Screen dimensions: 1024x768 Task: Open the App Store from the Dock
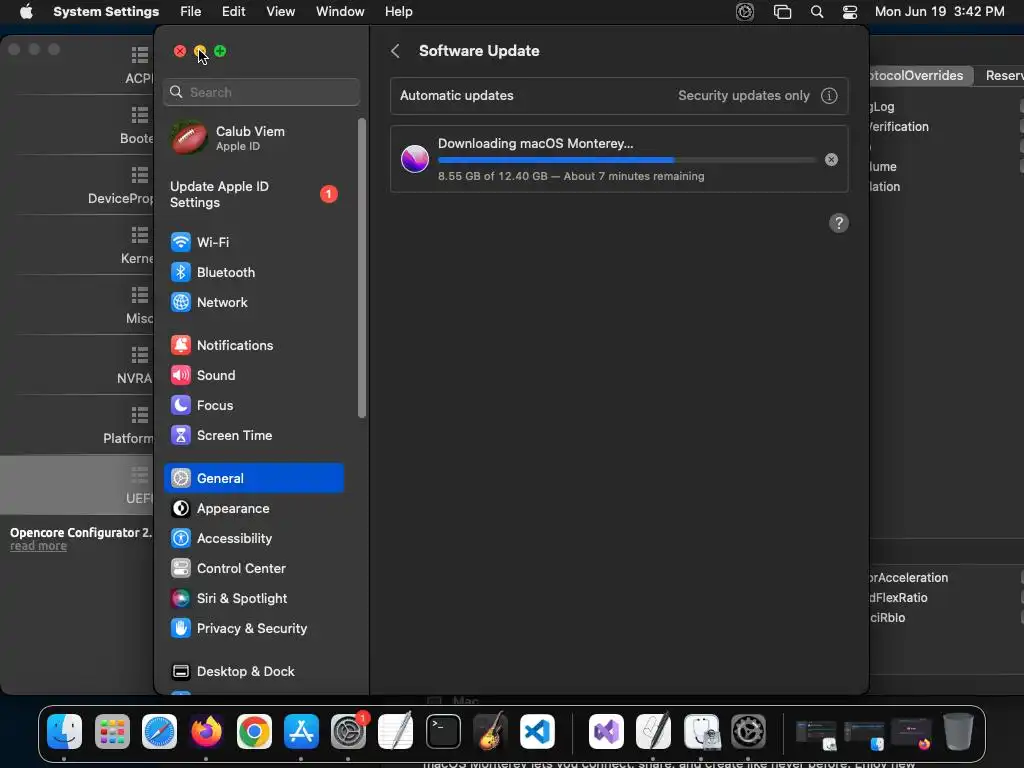301,731
